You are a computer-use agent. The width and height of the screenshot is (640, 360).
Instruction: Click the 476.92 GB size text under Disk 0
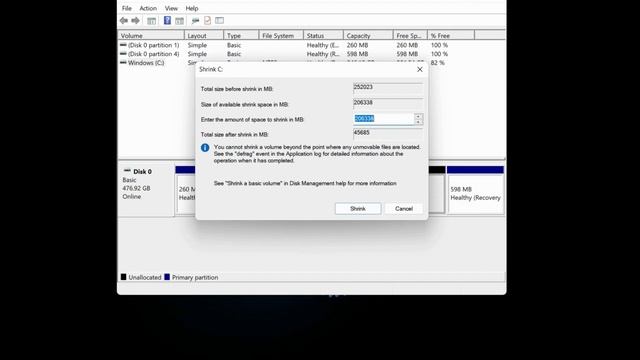click(x=136, y=188)
